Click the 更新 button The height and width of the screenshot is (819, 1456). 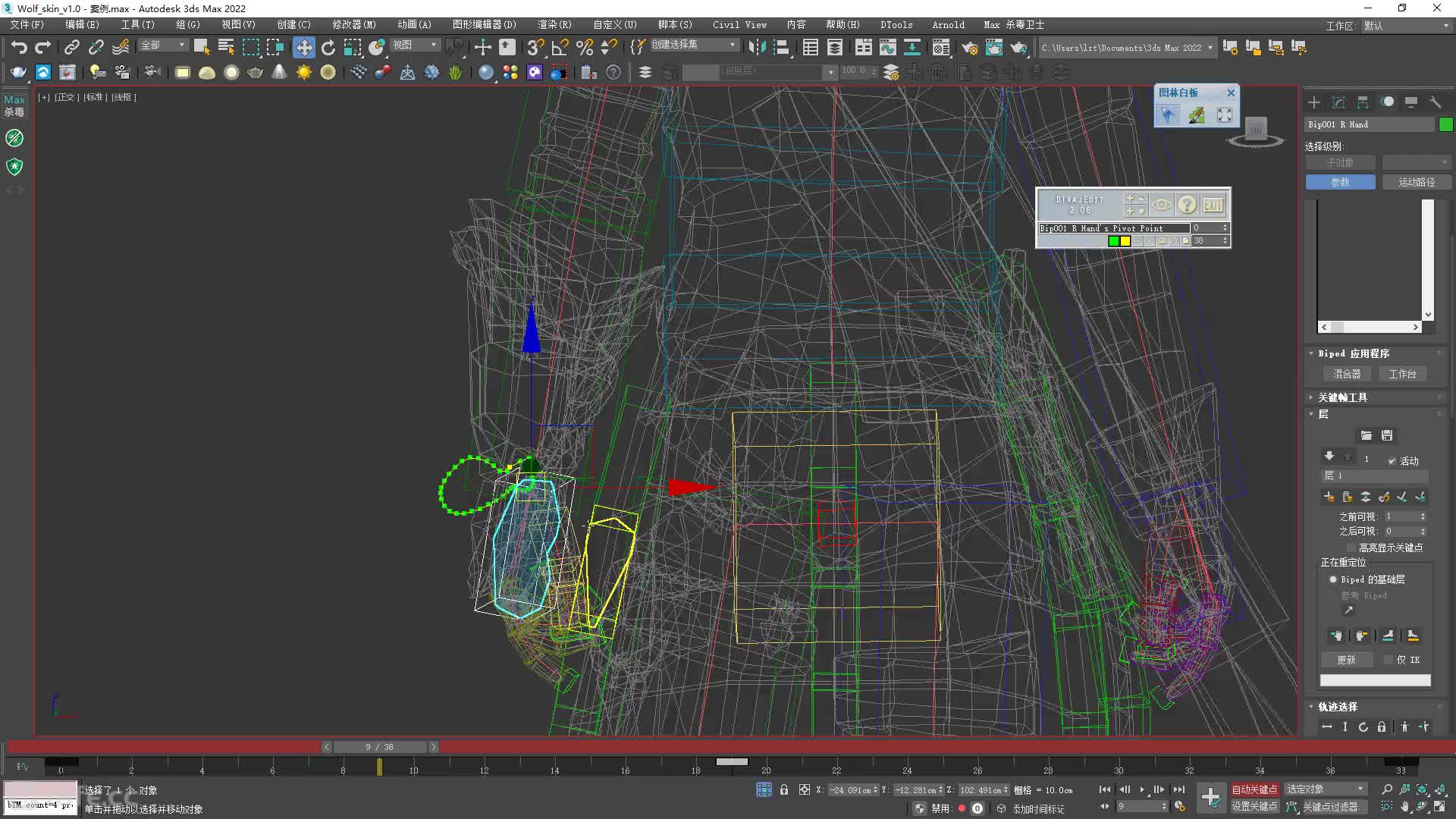coord(1346,660)
